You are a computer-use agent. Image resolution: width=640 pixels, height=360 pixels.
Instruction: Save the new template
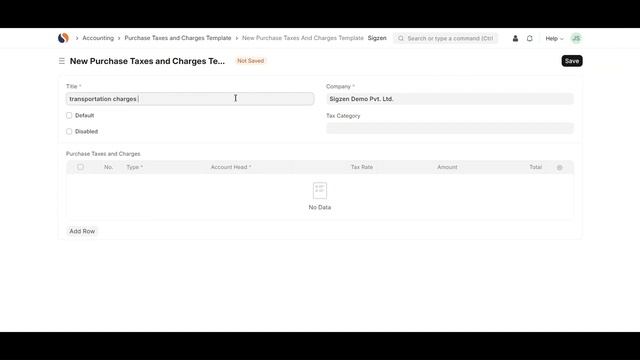[x=572, y=61]
